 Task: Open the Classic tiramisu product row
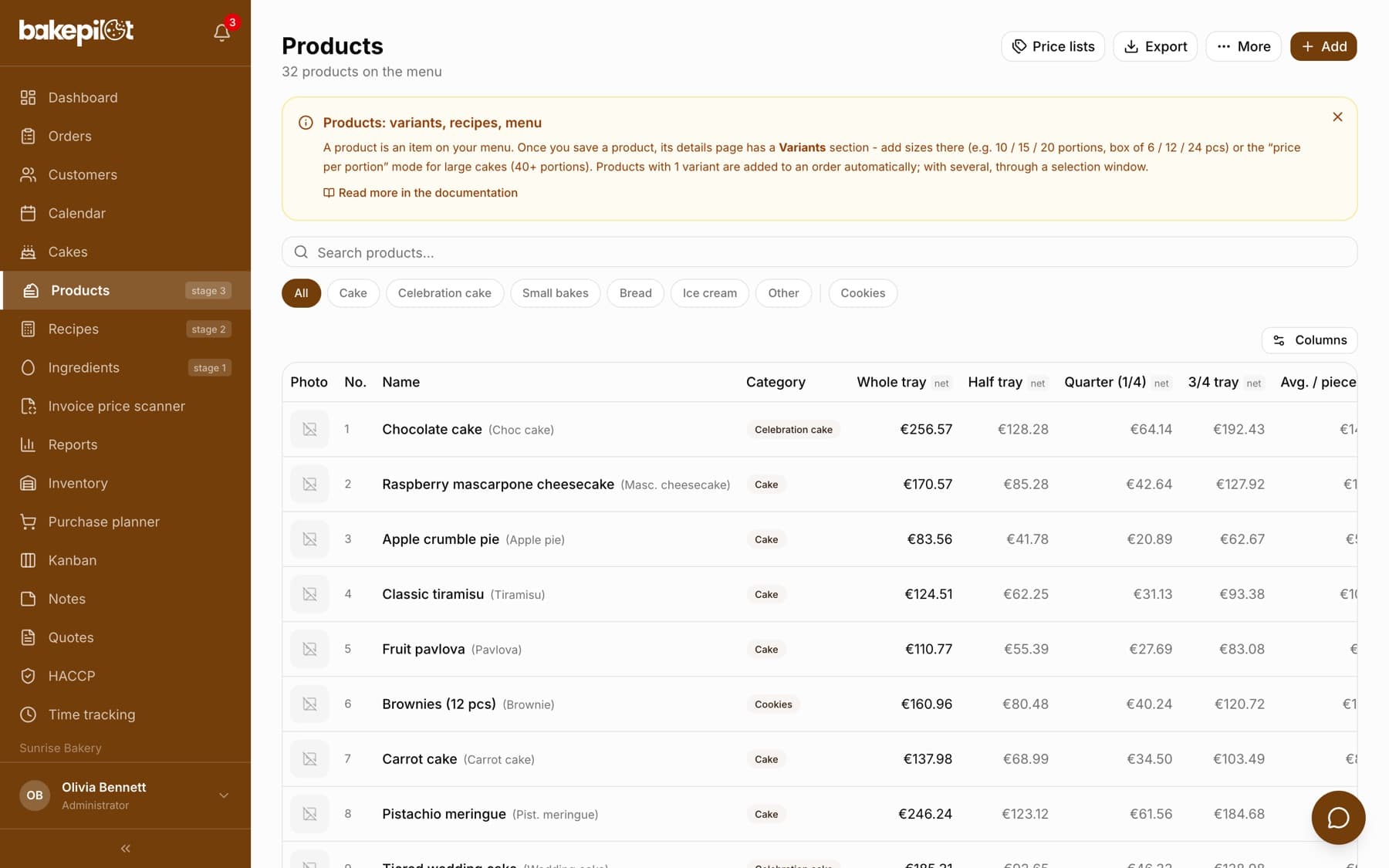pos(819,594)
